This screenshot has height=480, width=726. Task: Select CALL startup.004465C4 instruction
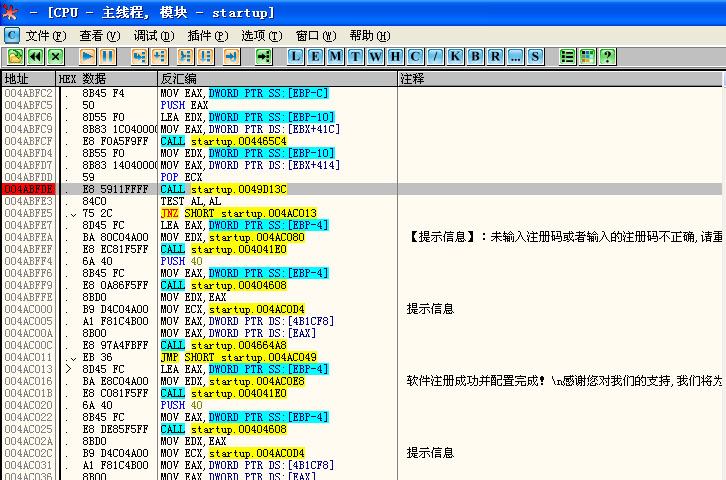(224, 141)
